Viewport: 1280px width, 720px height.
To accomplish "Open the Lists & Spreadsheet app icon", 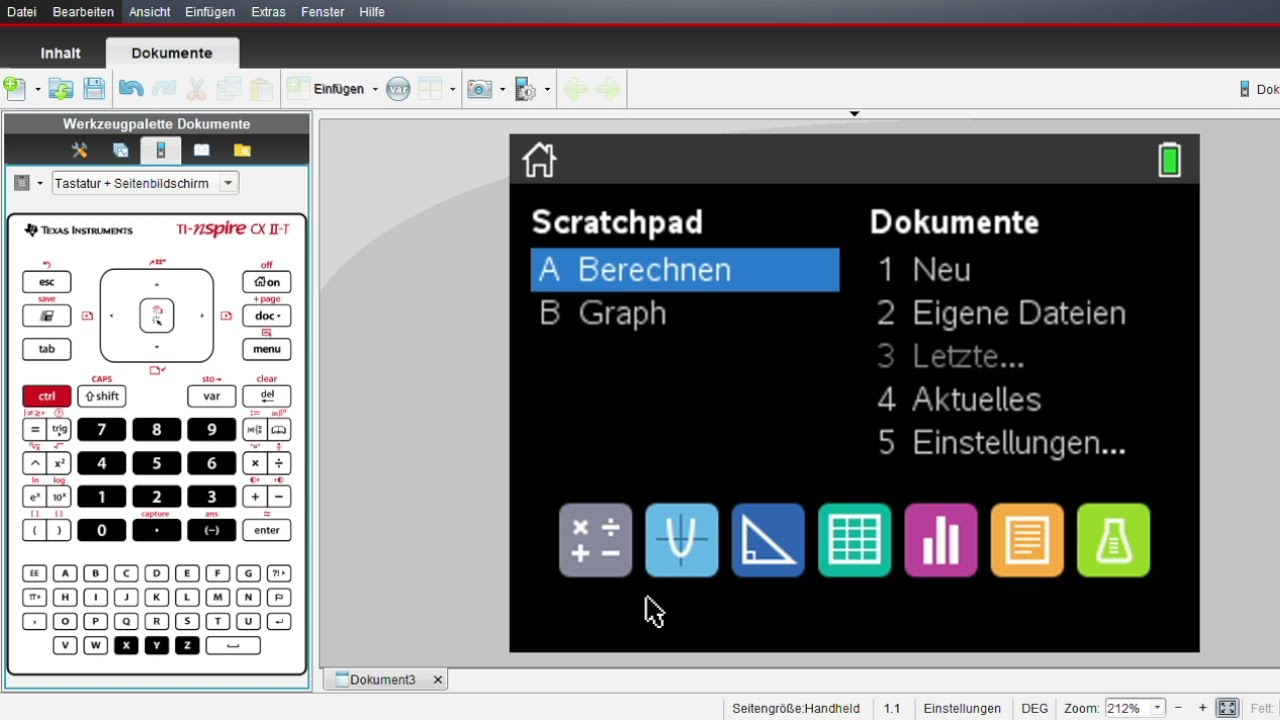I will 854,540.
